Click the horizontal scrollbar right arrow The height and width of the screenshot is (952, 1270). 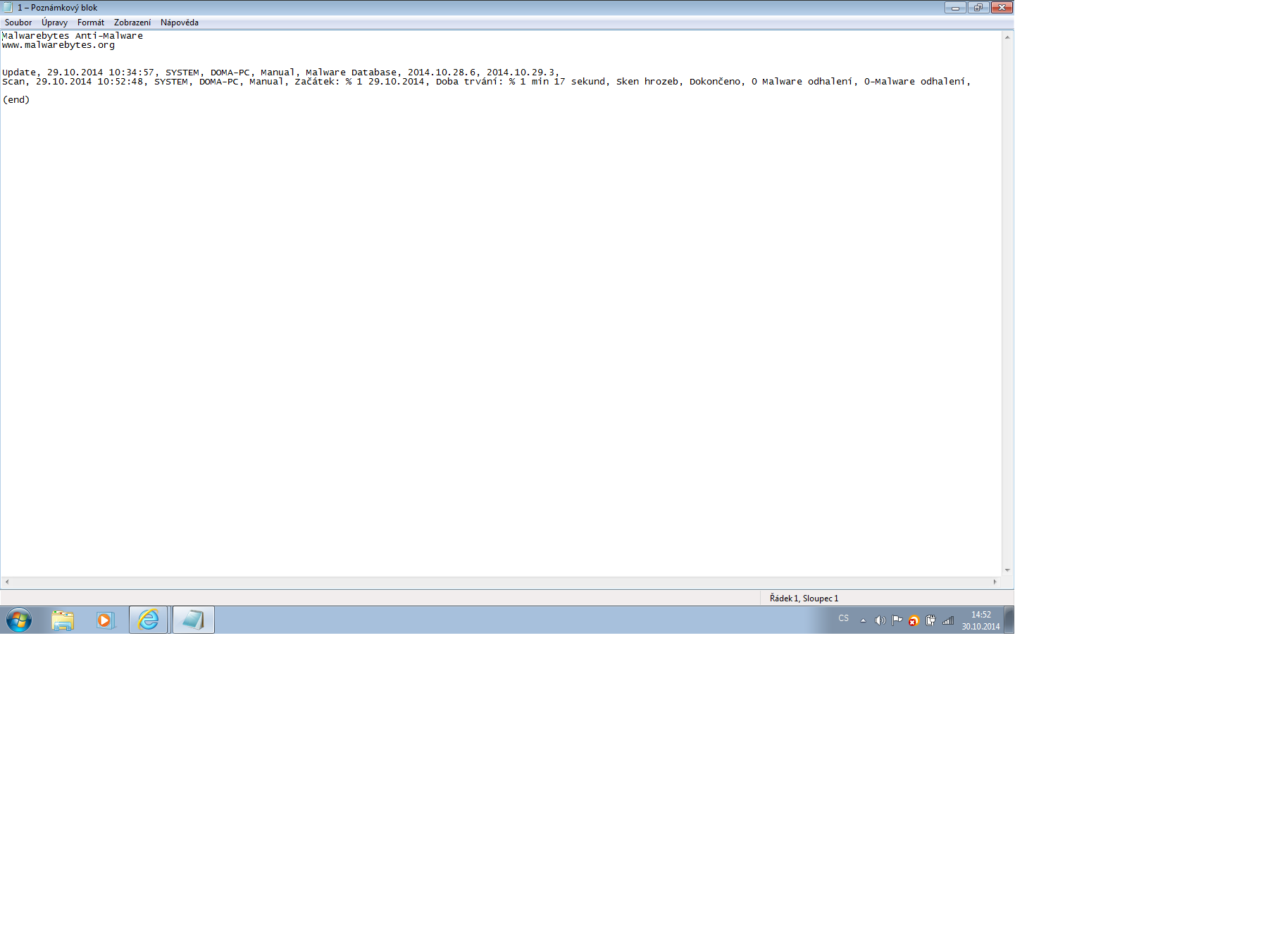coord(995,582)
